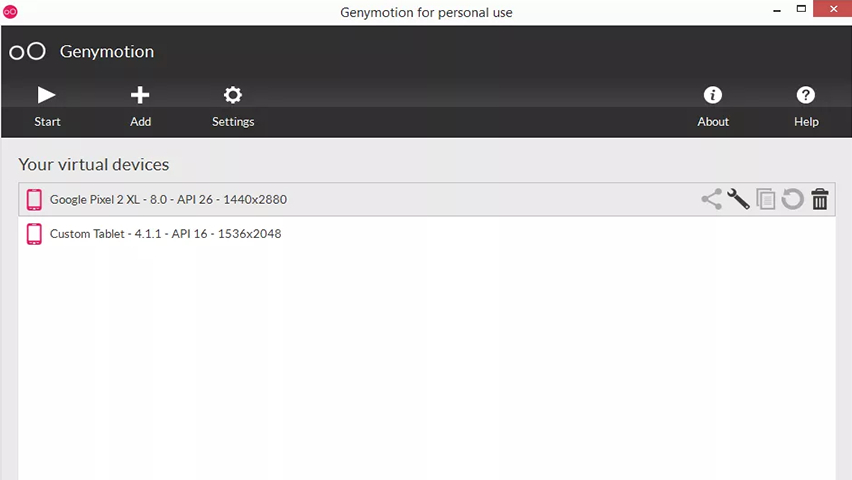Open the Help menu
This screenshot has width=852, height=480.
[806, 105]
